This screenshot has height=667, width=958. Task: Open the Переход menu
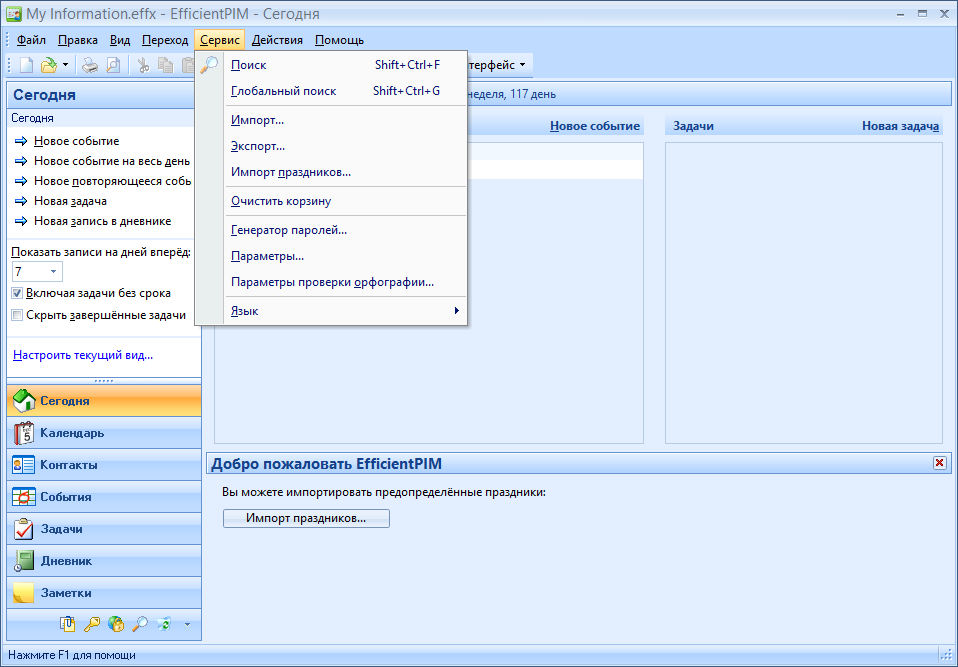[165, 40]
